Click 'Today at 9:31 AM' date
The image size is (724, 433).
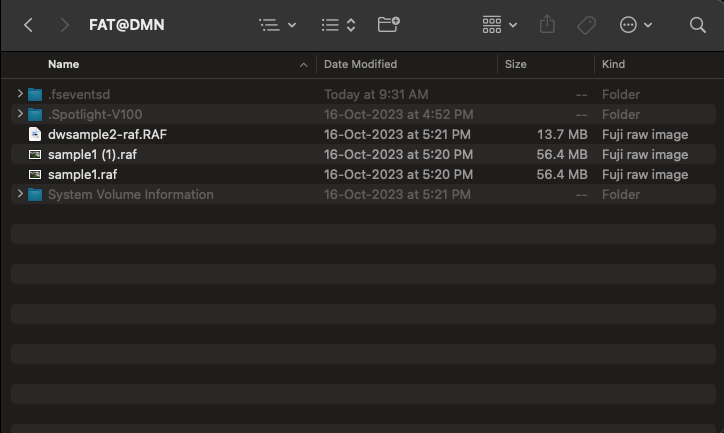pos(376,95)
